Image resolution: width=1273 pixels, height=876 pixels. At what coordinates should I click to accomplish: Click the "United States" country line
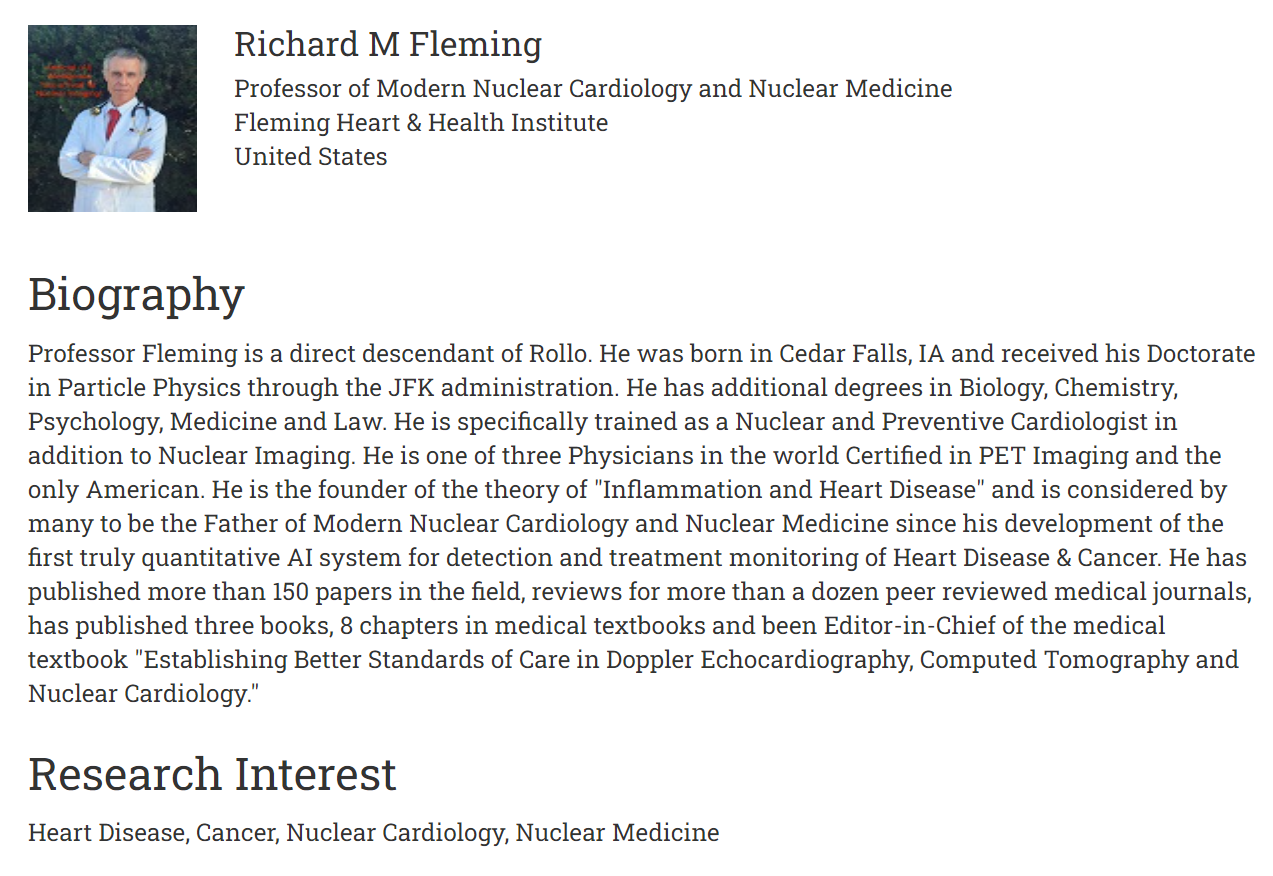click(x=310, y=157)
